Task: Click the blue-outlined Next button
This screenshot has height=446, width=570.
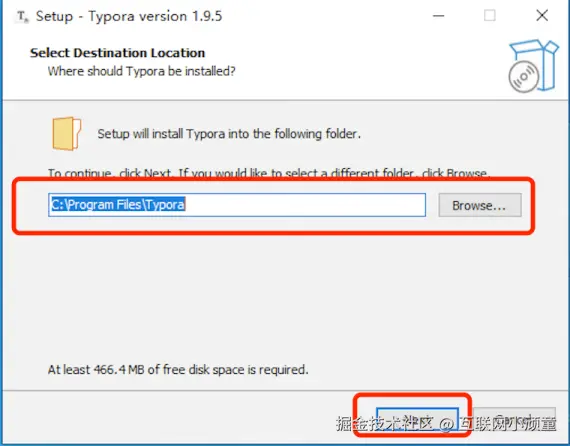Action: 417,418
